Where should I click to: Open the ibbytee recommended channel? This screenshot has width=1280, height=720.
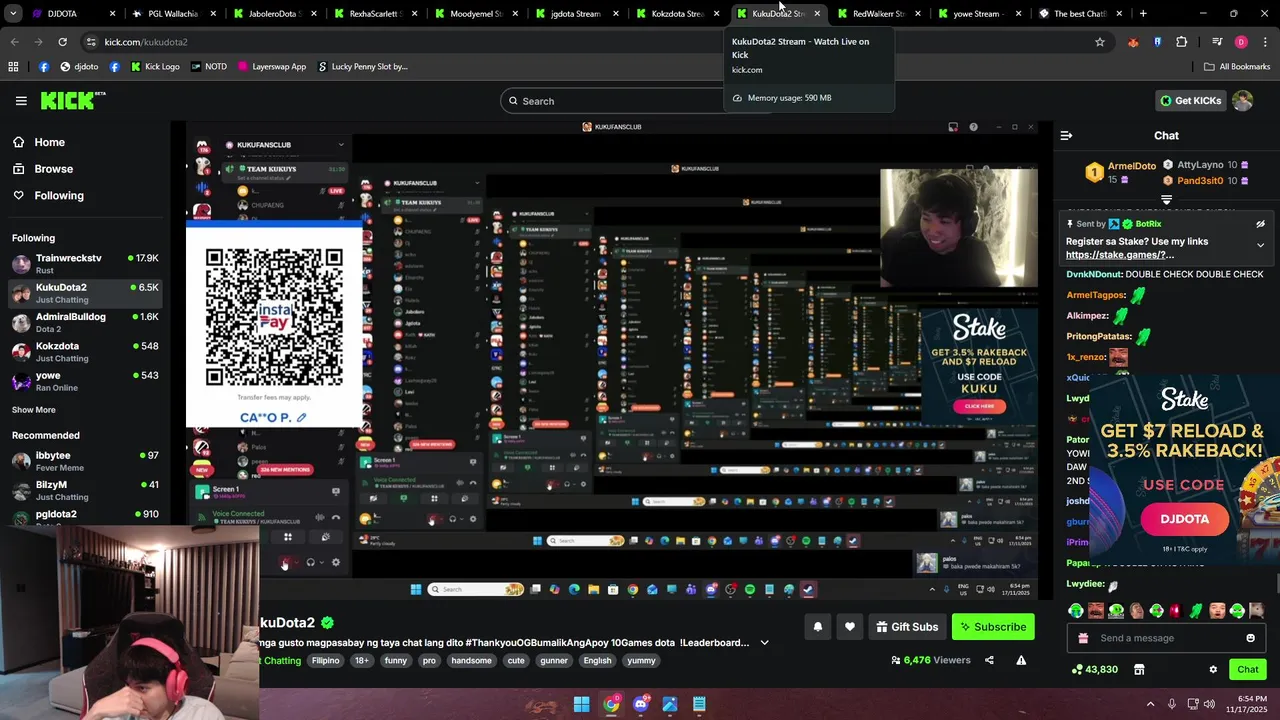85,461
